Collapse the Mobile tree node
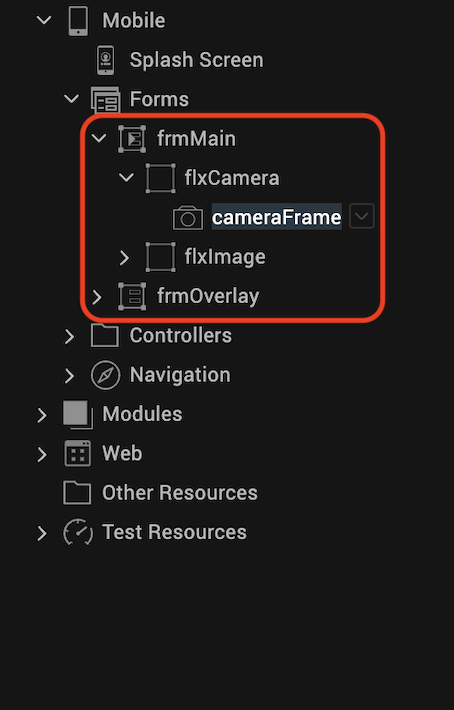Image resolution: width=454 pixels, height=710 pixels. click(x=44, y=20)
